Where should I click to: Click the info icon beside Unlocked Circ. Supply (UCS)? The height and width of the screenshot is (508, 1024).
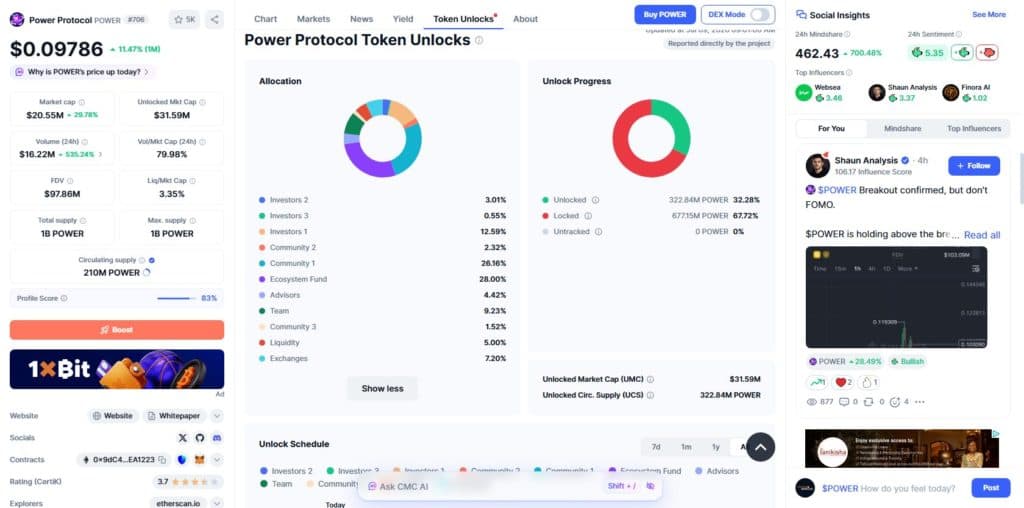650,395
